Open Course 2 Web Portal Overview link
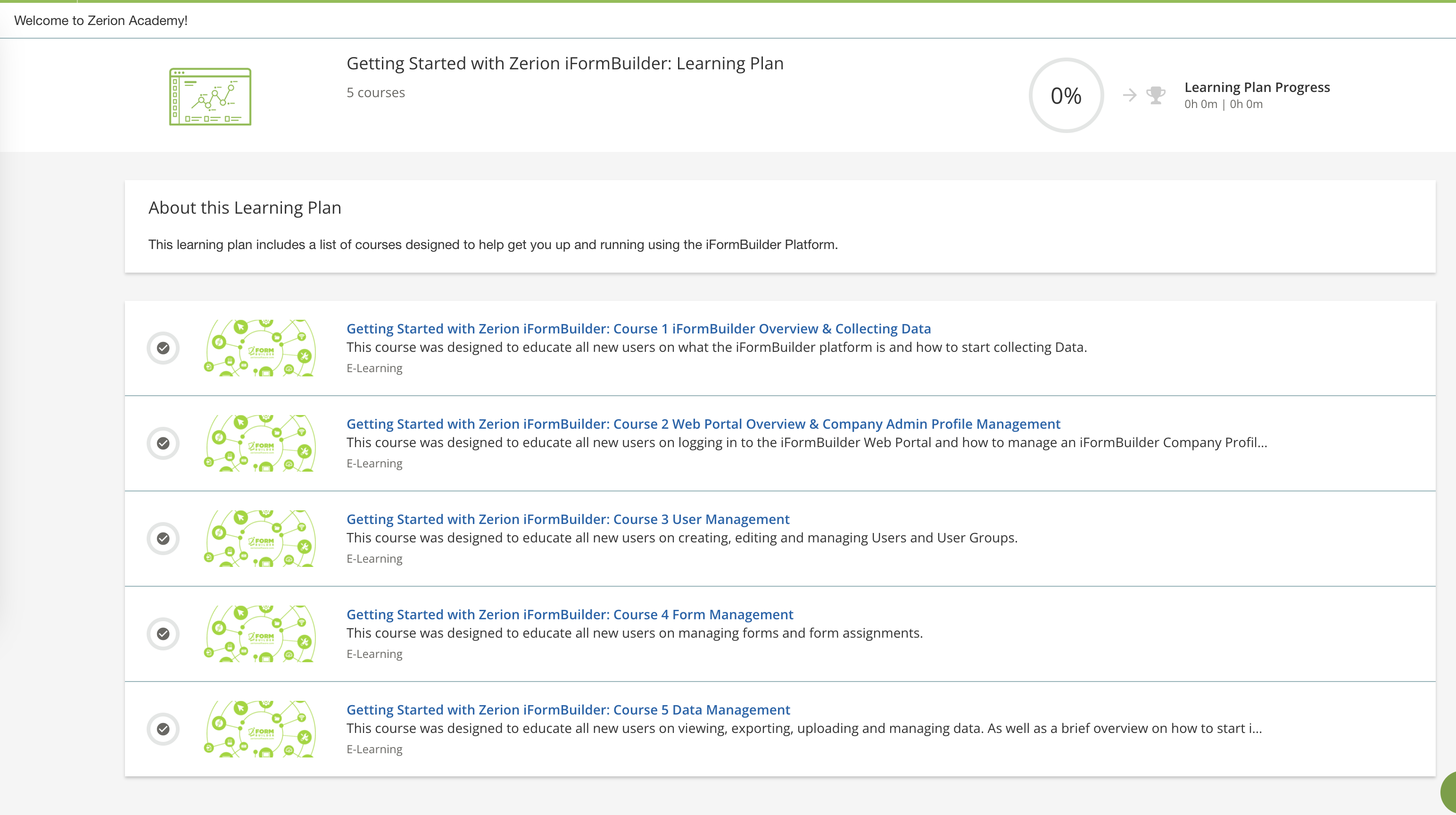 703,424
